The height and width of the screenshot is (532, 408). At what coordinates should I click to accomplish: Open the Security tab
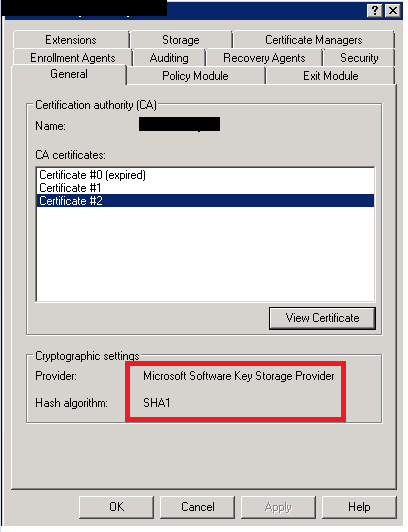point(359,58)
